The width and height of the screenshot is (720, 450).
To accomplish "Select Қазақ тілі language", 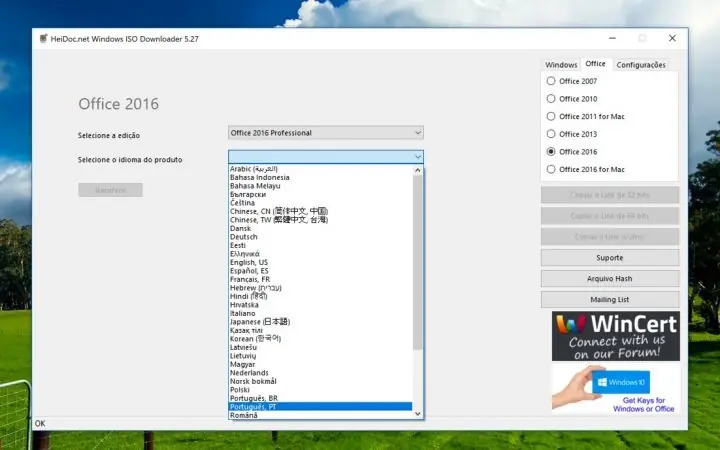I will click(x=321, y=330).
